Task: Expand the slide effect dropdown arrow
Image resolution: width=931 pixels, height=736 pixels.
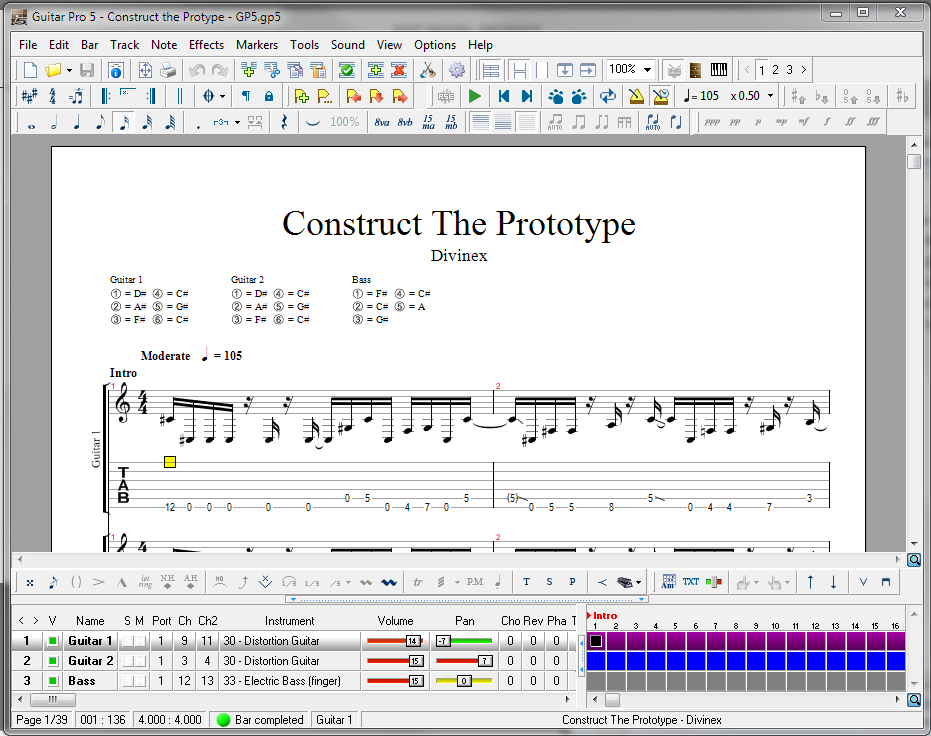Action: 349,583
